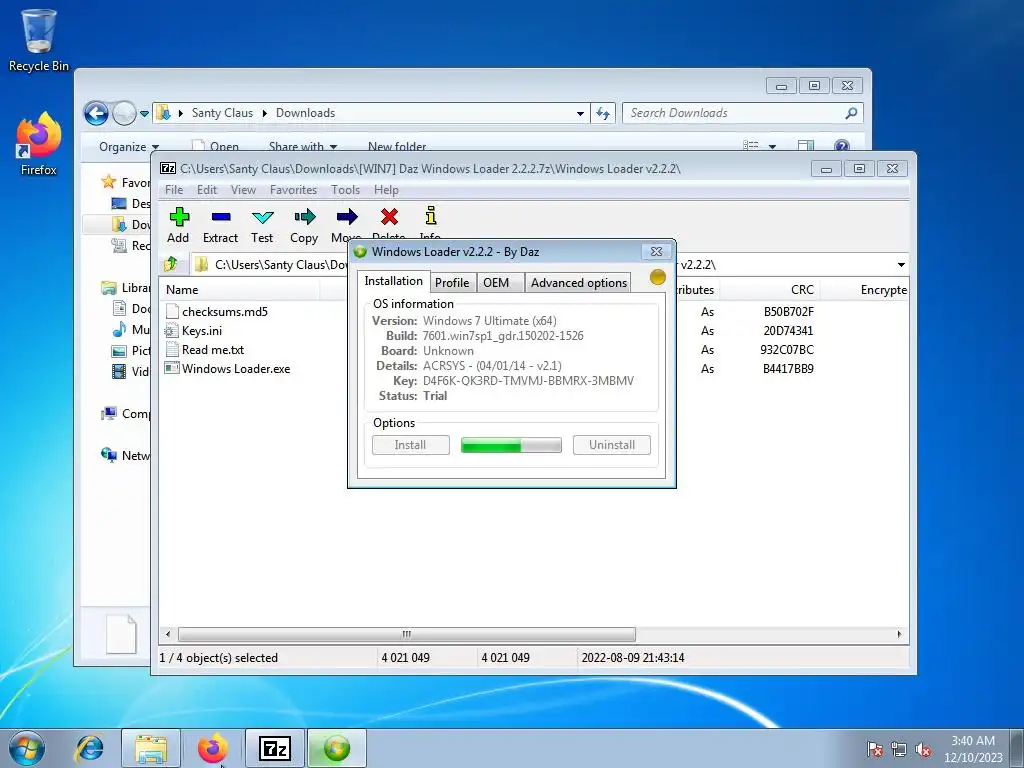
Task: Click the CRC column header in 7-Zip
Action: pyautogui.click(x=769, y=289)
